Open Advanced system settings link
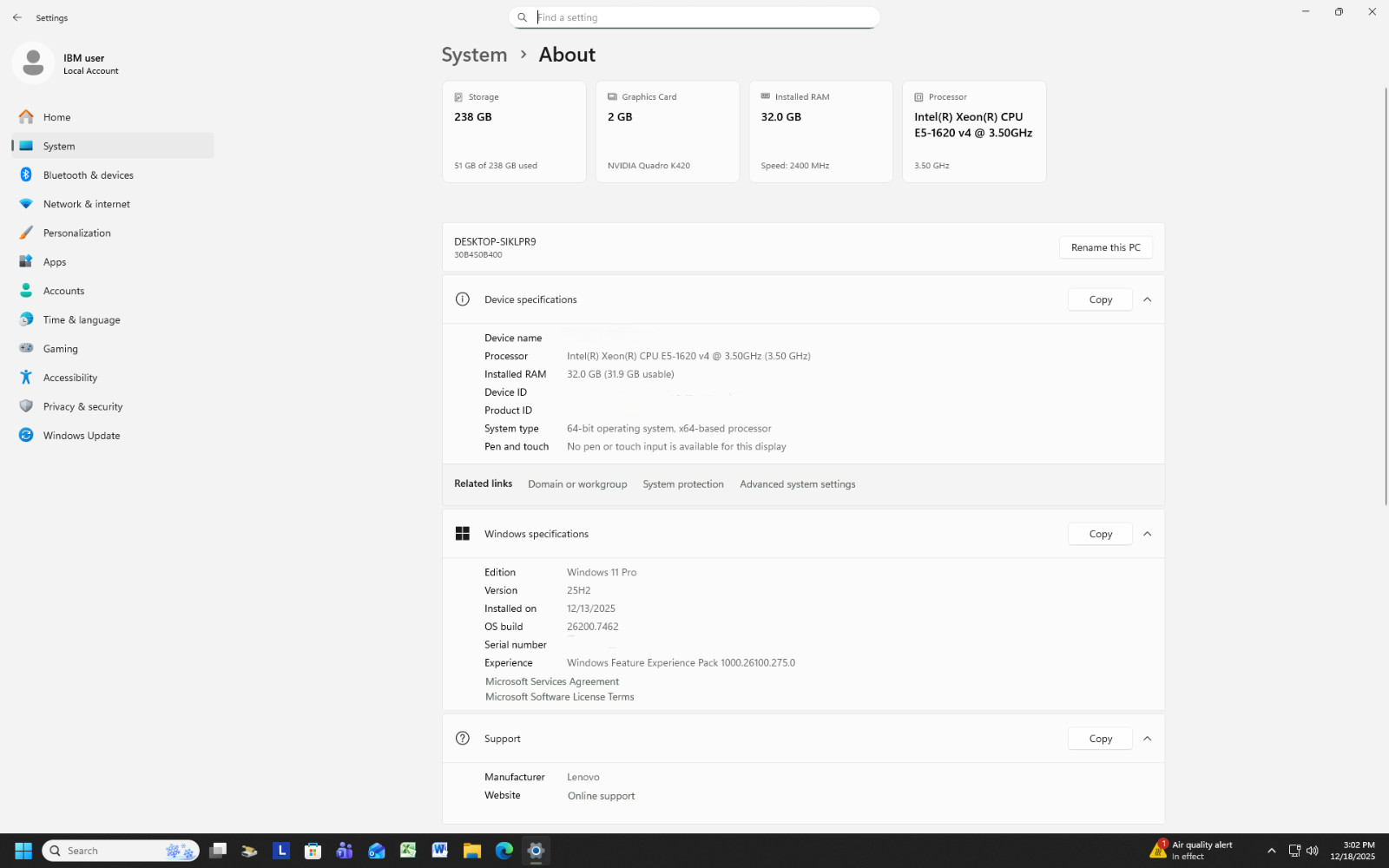Screen dimensions: 1389x868 tap(797, 484)
